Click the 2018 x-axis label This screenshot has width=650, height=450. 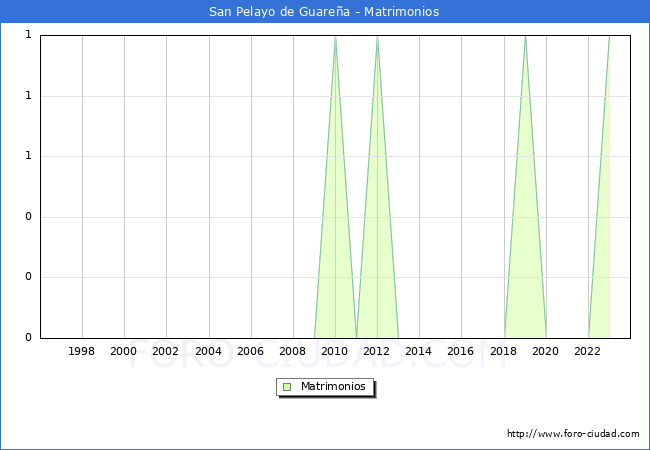tap(503, 351)
